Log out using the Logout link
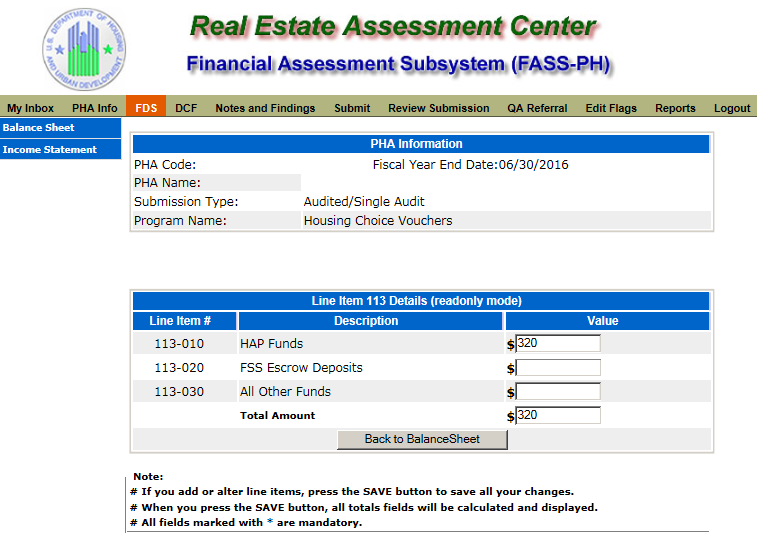Screen dimensions: 757x540 (732, 108)
